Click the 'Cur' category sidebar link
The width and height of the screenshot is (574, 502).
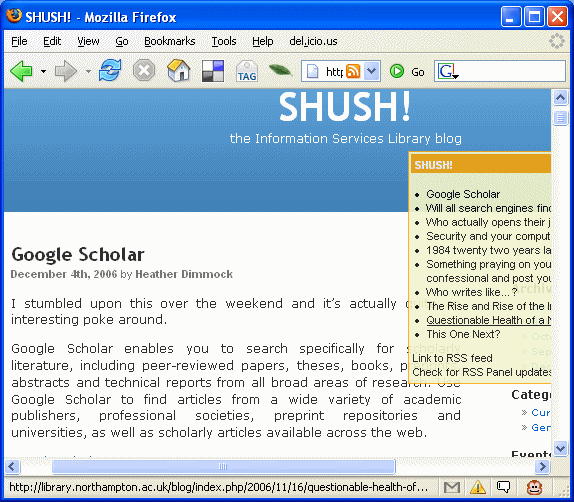coord(540,413)
